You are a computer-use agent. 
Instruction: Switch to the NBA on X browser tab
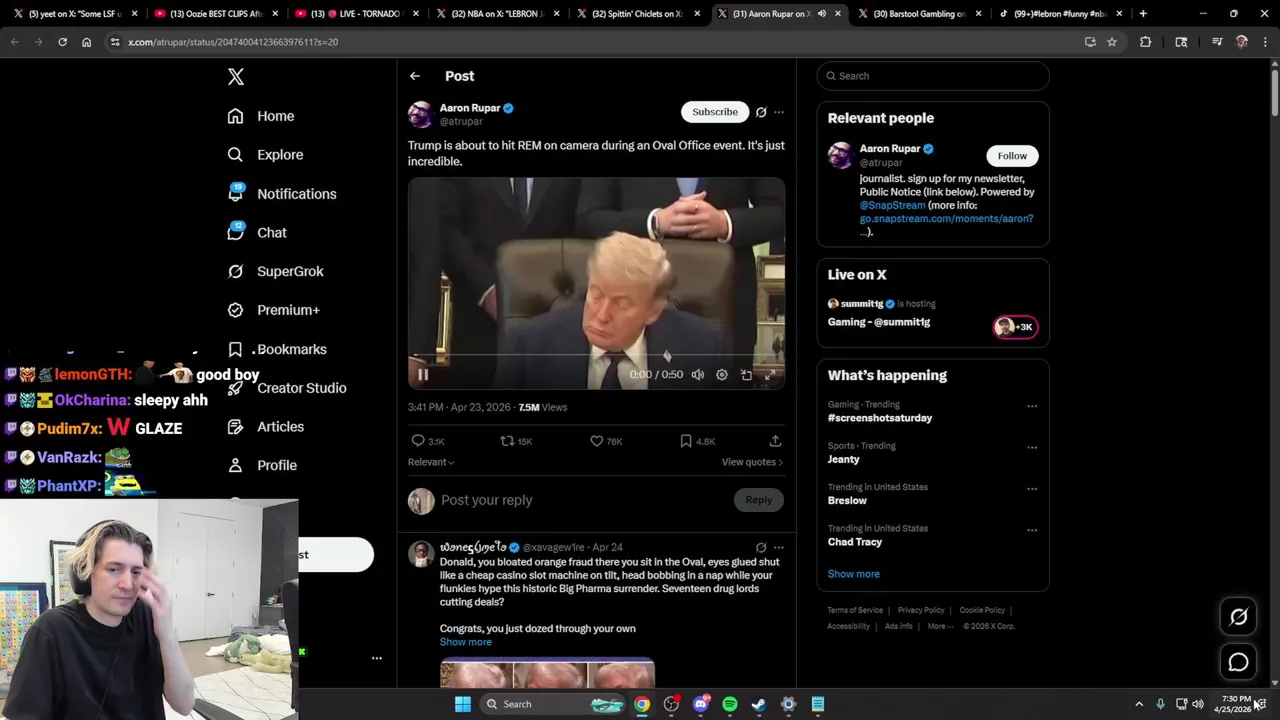coord(497,14)
